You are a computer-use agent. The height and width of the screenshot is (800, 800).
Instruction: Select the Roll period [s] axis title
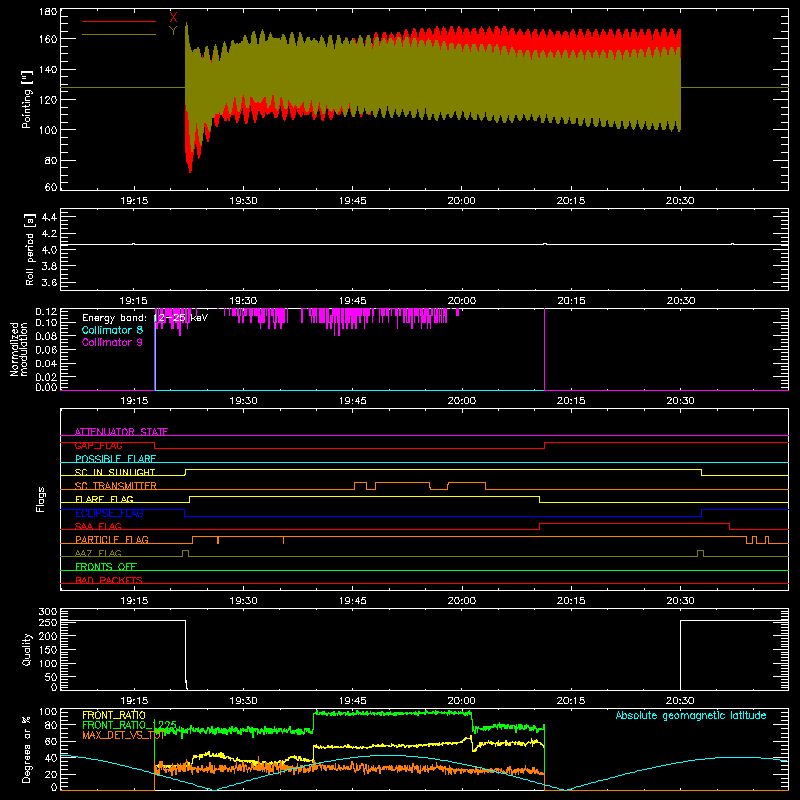pyautogui.click(x=30, y=249)
